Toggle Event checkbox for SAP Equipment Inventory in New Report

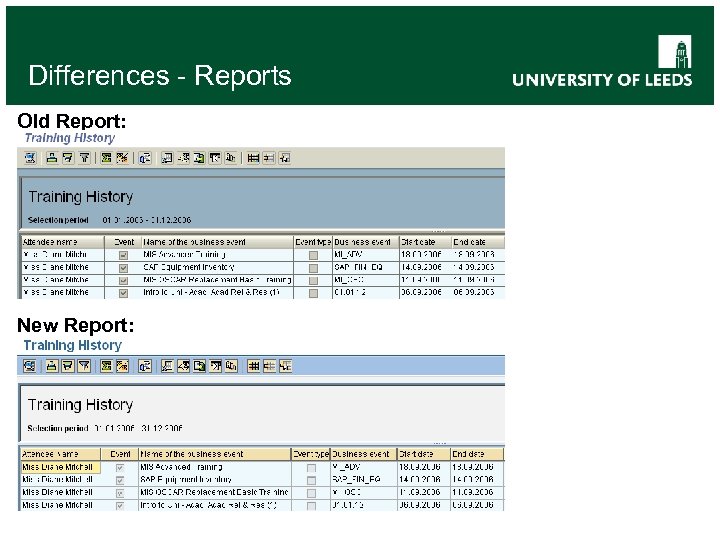120,480
